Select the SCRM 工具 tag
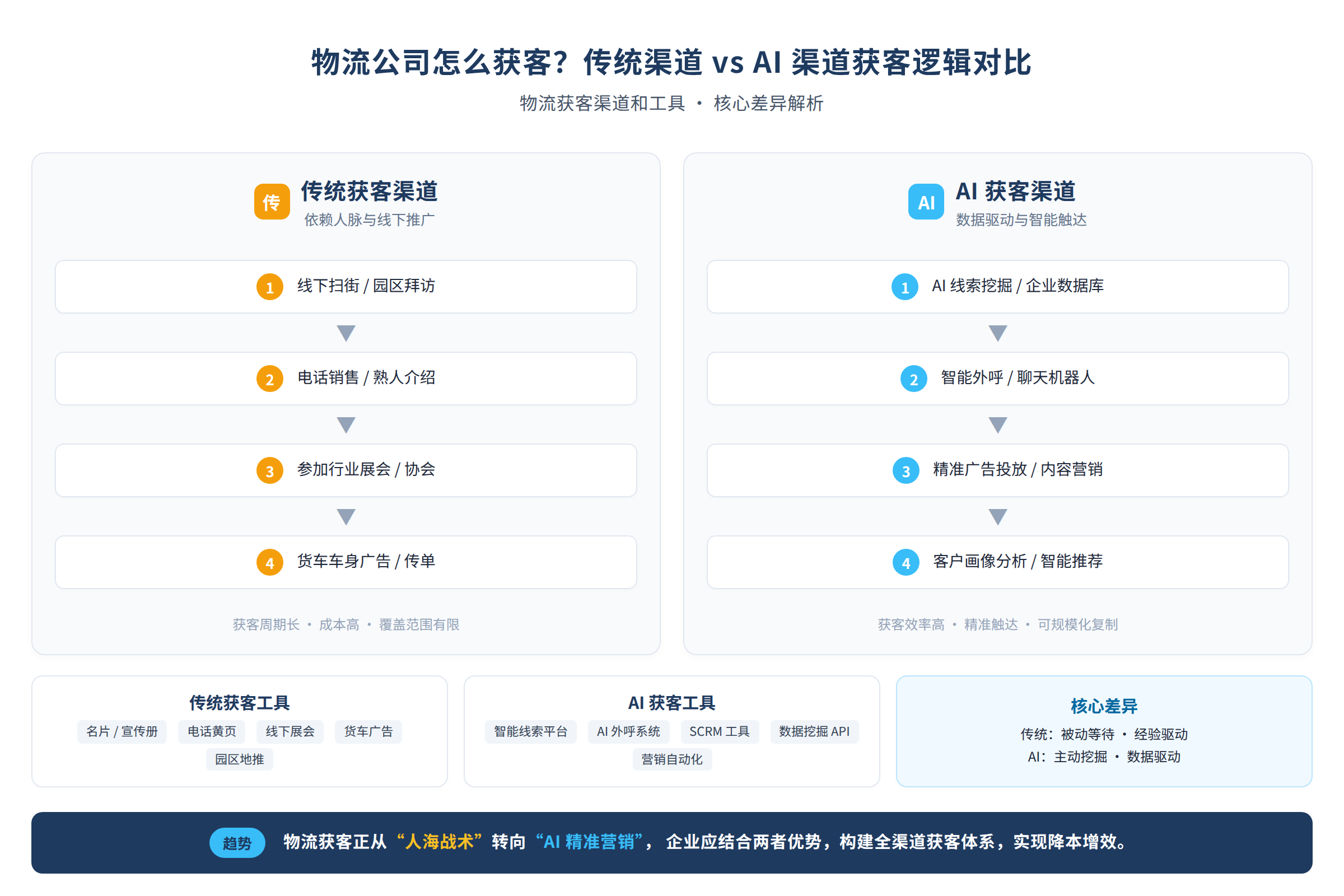Viewport: 1344px width, 896px height. click(720, 731)
